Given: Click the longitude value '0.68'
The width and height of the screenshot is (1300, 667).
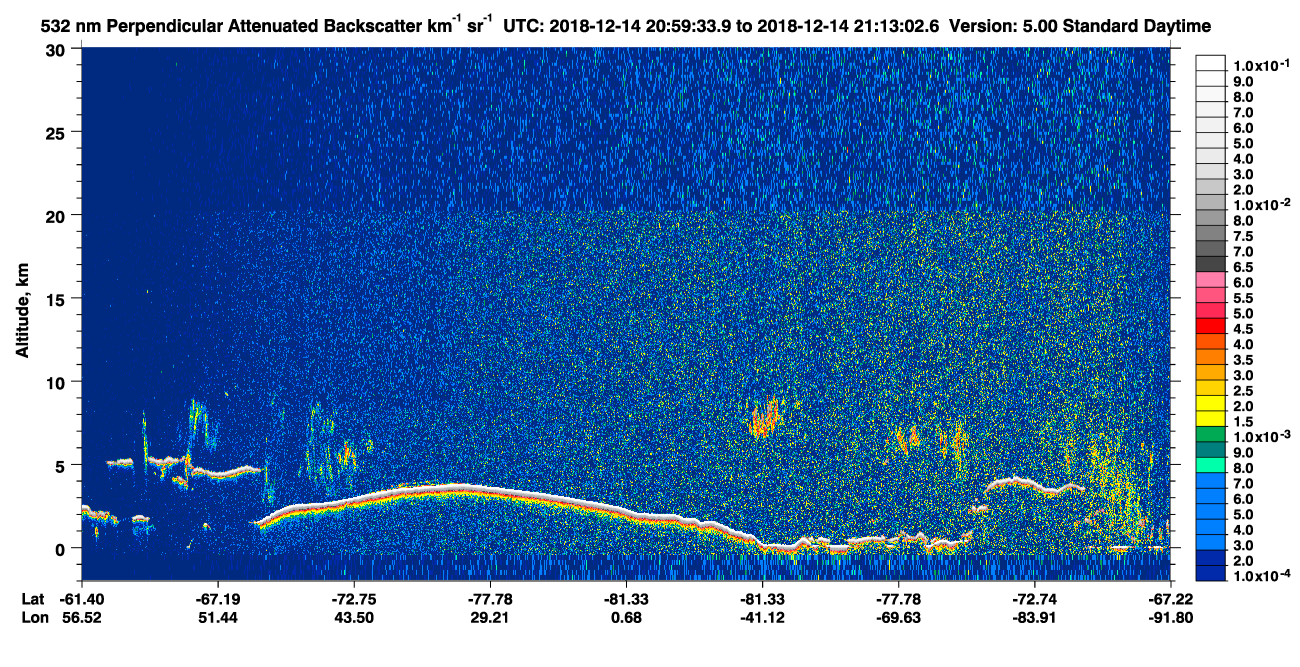Looking at the screenshot, I should pyautogui.click(x=626, y=617).
